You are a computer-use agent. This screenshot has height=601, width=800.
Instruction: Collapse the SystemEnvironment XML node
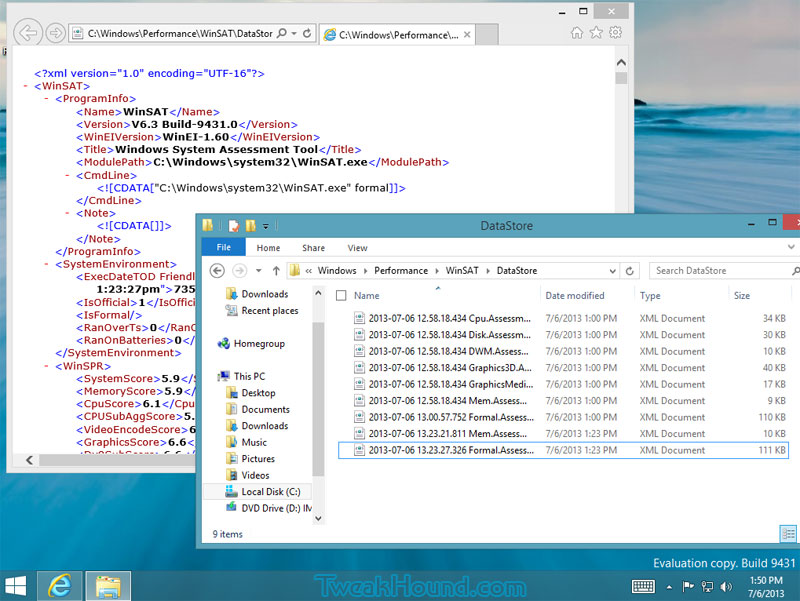[46, 264]
